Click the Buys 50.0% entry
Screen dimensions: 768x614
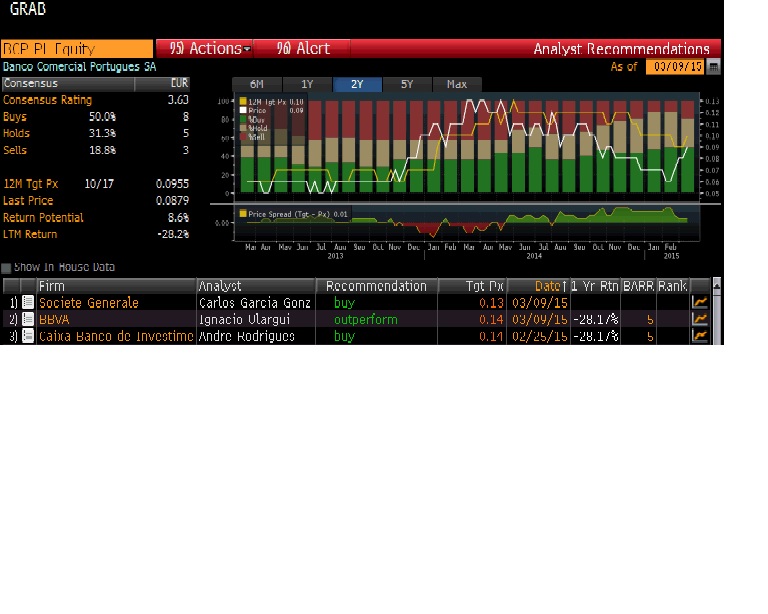(x=96, y=117)
